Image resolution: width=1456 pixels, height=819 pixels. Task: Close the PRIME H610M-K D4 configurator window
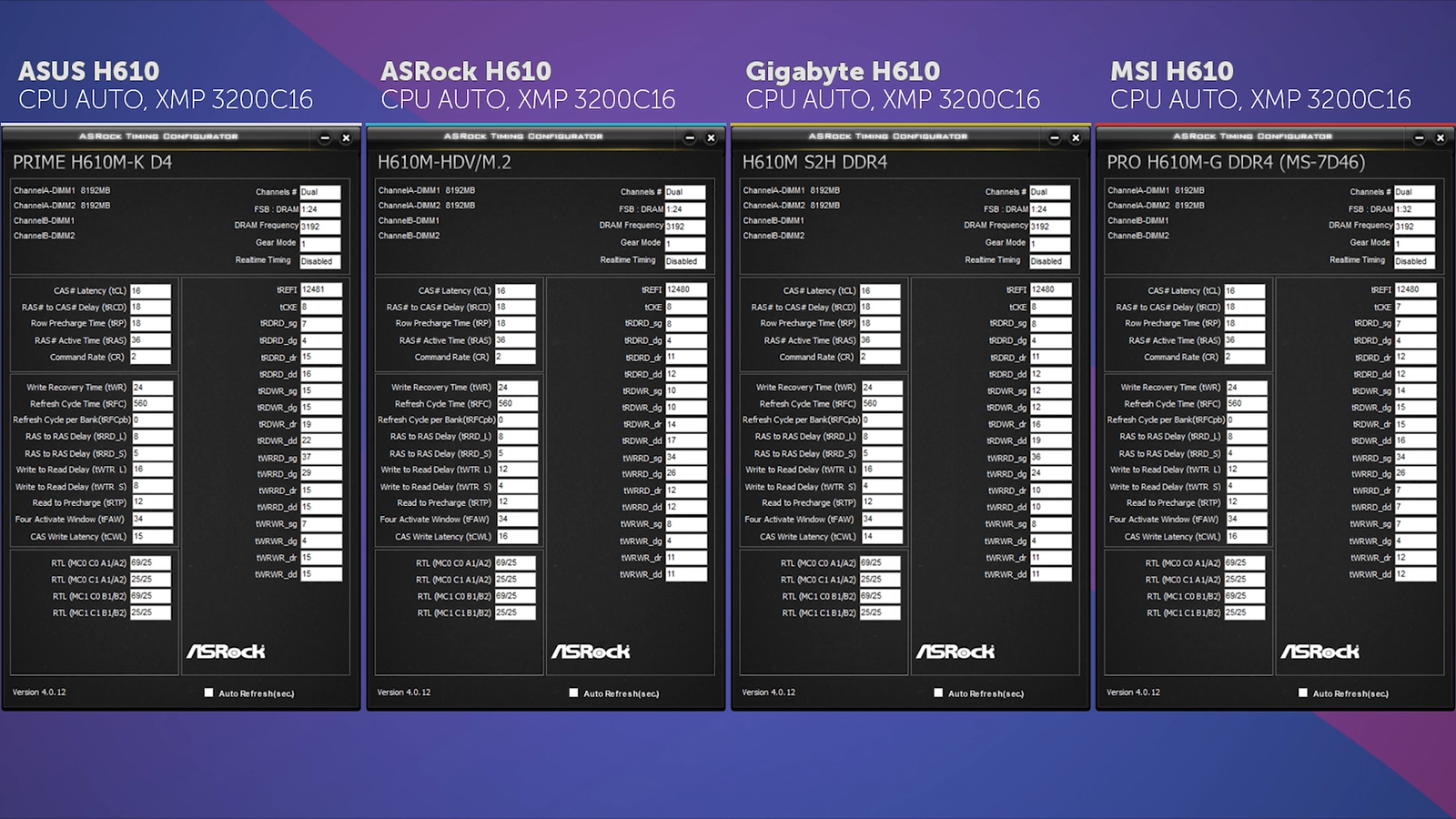[346, 138]
